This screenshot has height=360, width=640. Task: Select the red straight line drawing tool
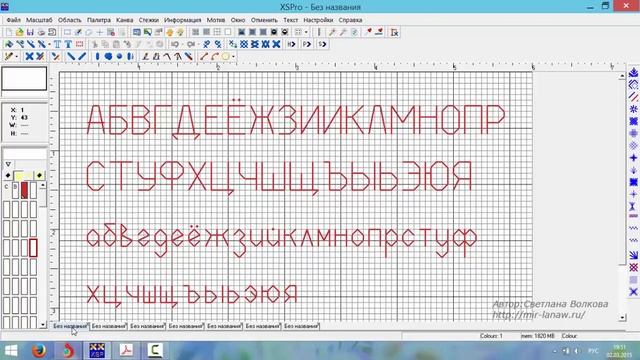[x=204, y=56]
